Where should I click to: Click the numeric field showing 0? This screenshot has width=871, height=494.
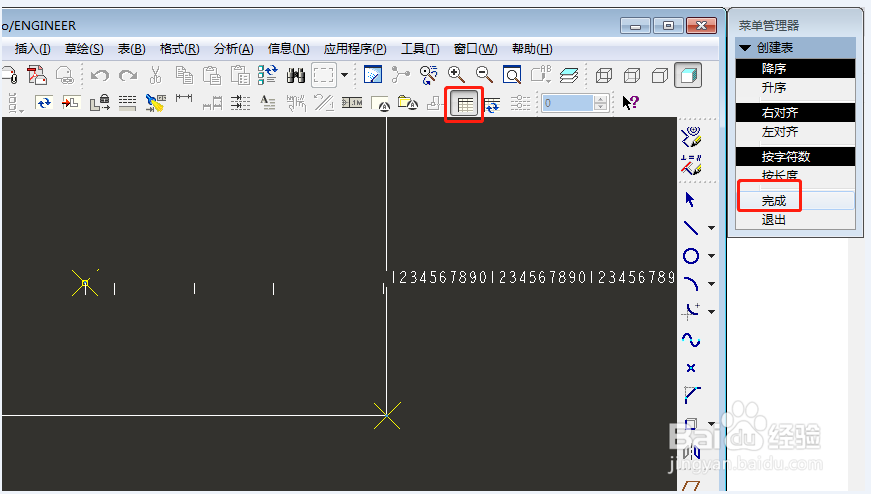[568, 103]
